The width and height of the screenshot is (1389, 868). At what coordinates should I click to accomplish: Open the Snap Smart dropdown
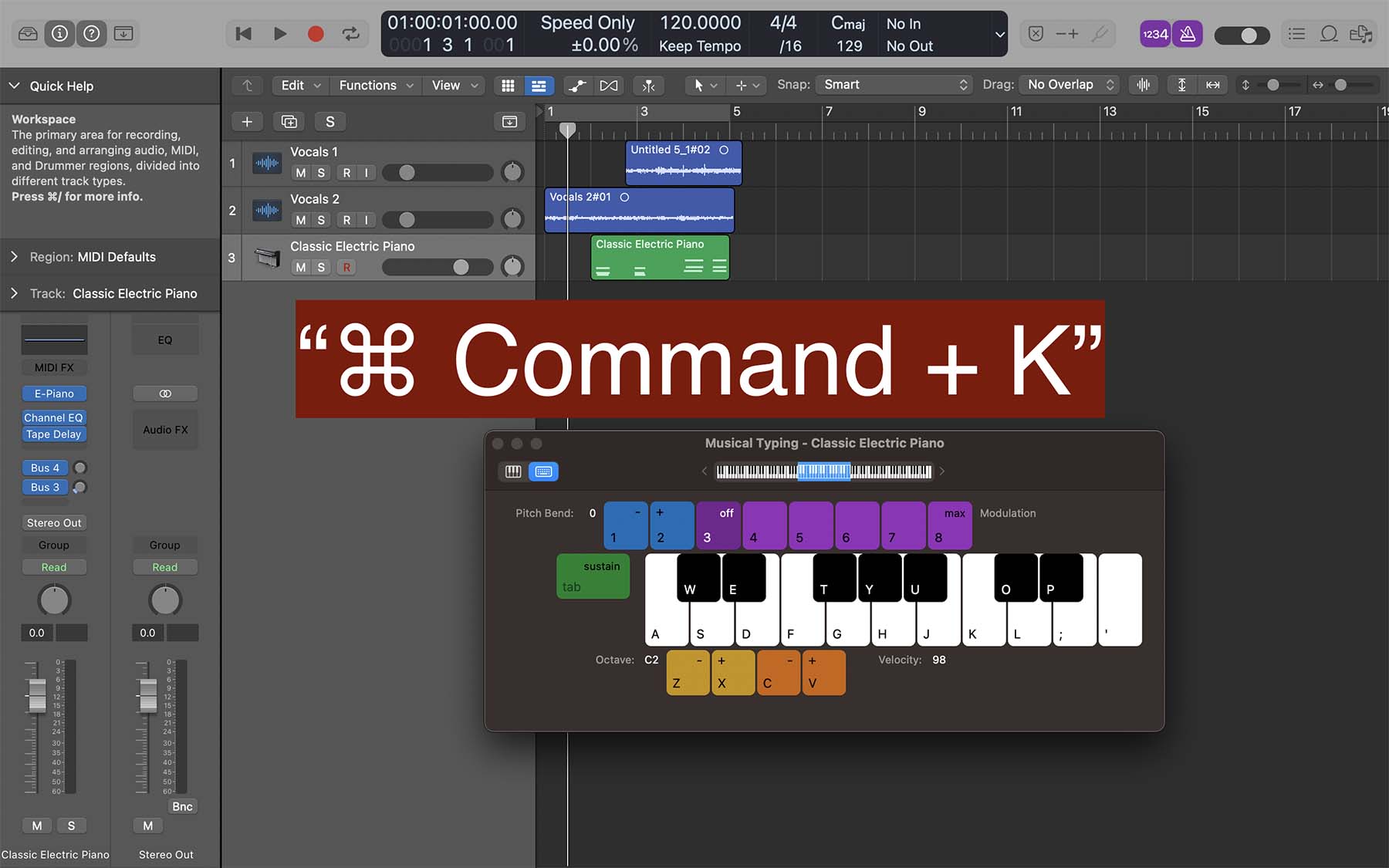(895, 85)
